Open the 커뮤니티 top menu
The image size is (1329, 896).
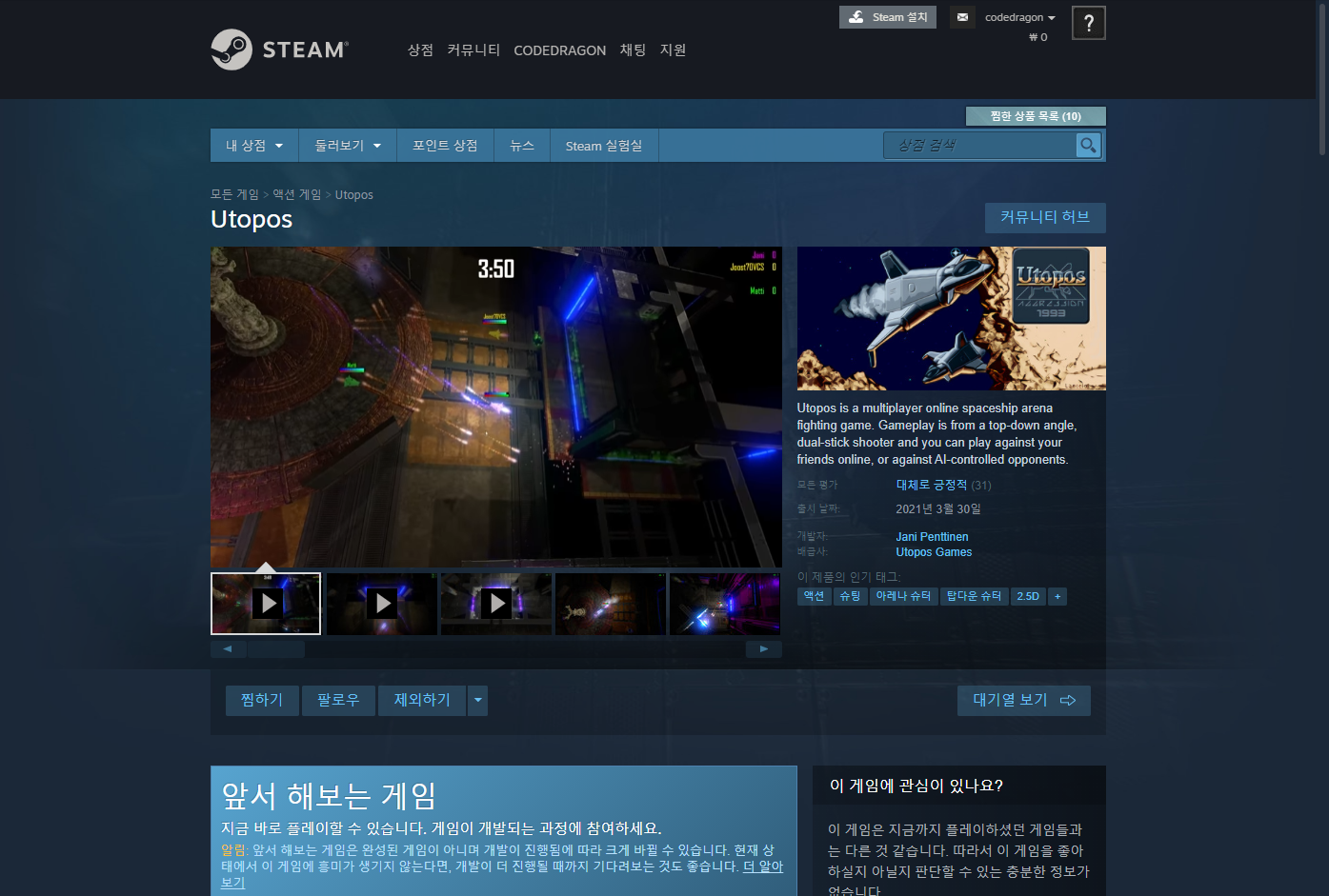tap(473, 50)
